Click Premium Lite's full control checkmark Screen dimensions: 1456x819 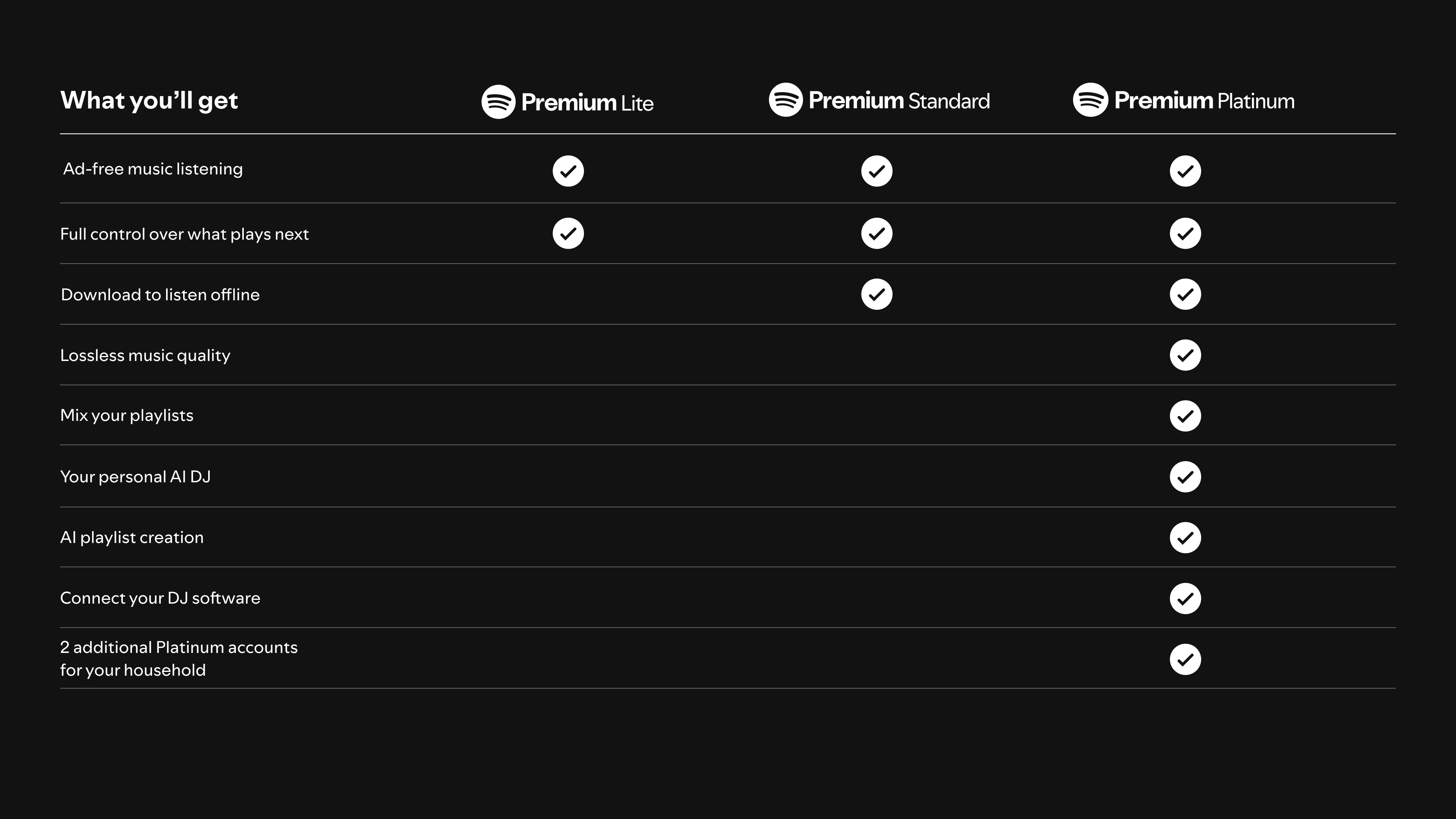click(568, 234)
